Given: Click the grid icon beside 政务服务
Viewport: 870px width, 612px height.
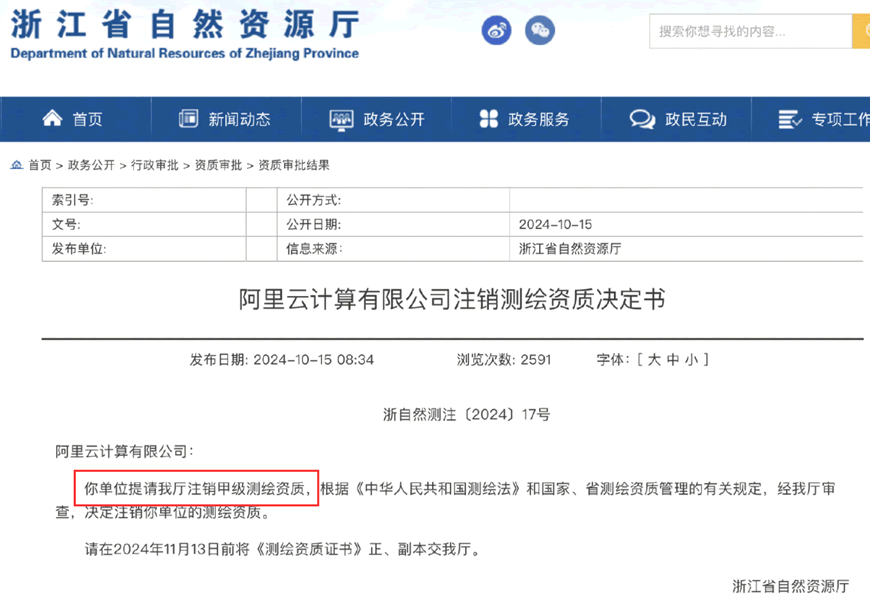Looking at the screenshot, I should pyautogui.click(x=489, y=118).
